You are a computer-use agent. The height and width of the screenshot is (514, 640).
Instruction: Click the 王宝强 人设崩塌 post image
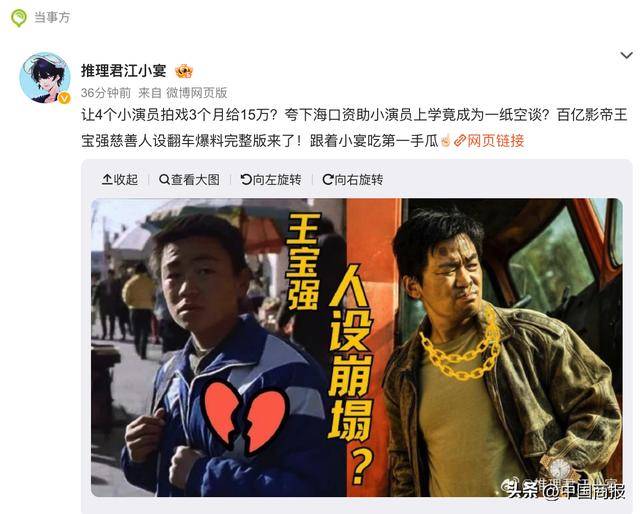pyautogui.click(x=357, y=347)
